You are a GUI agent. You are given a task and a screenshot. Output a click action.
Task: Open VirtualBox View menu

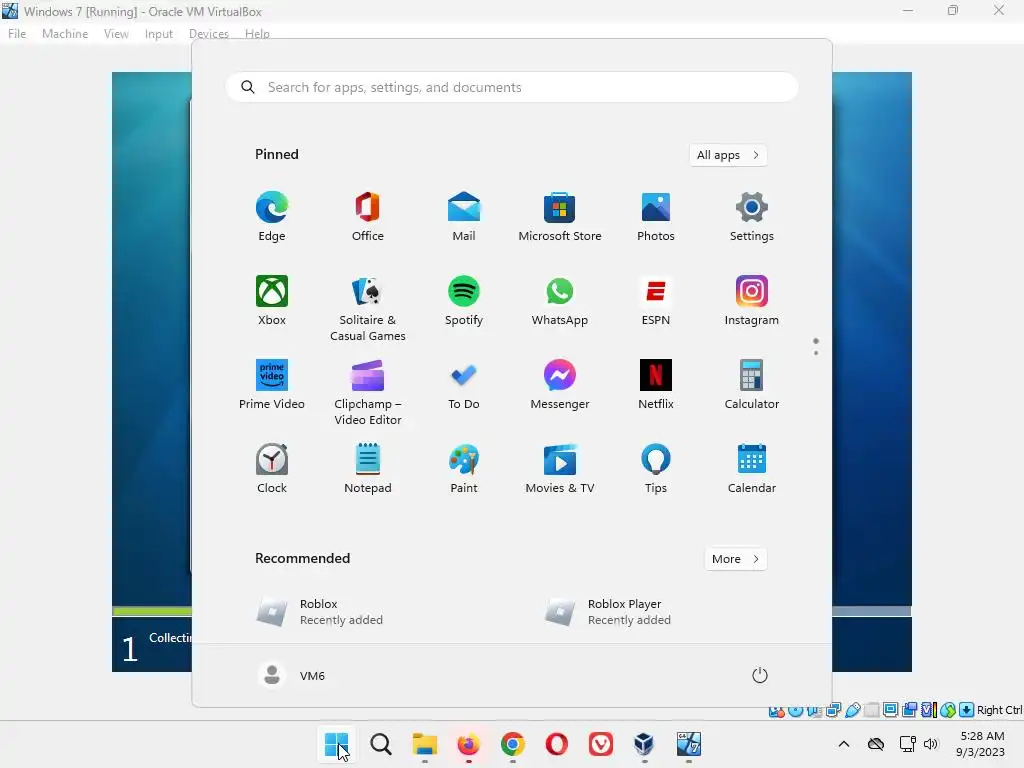click(x=116, y=34)
